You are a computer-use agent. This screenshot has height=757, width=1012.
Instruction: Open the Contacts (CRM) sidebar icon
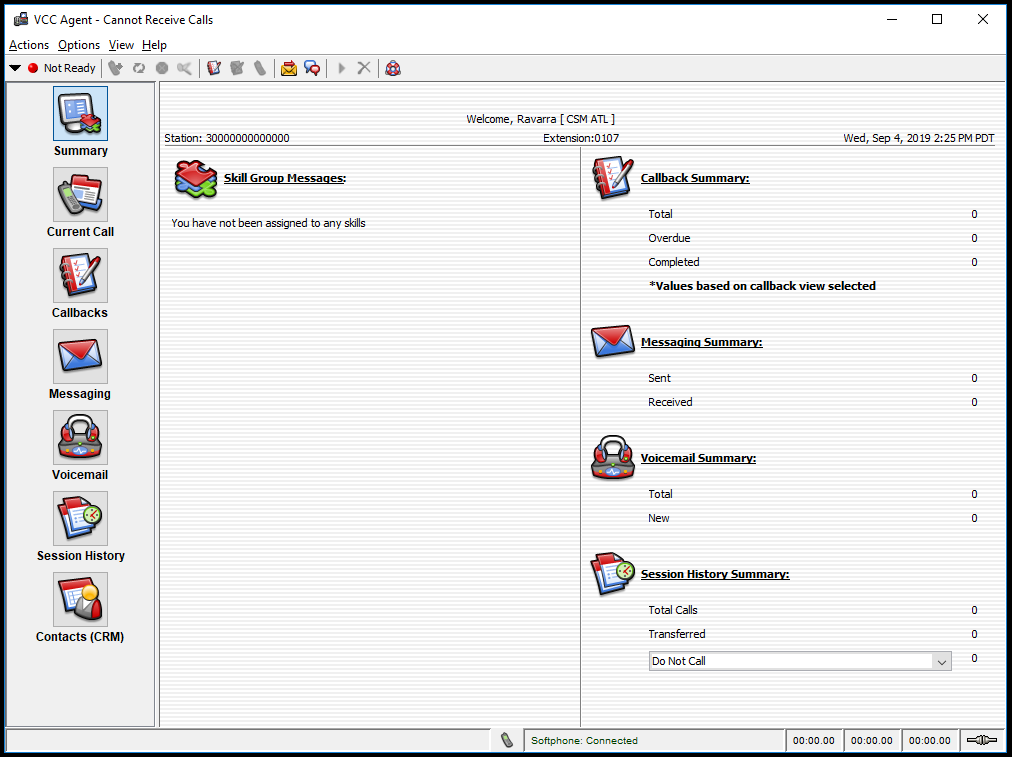(x=80, y=600)
